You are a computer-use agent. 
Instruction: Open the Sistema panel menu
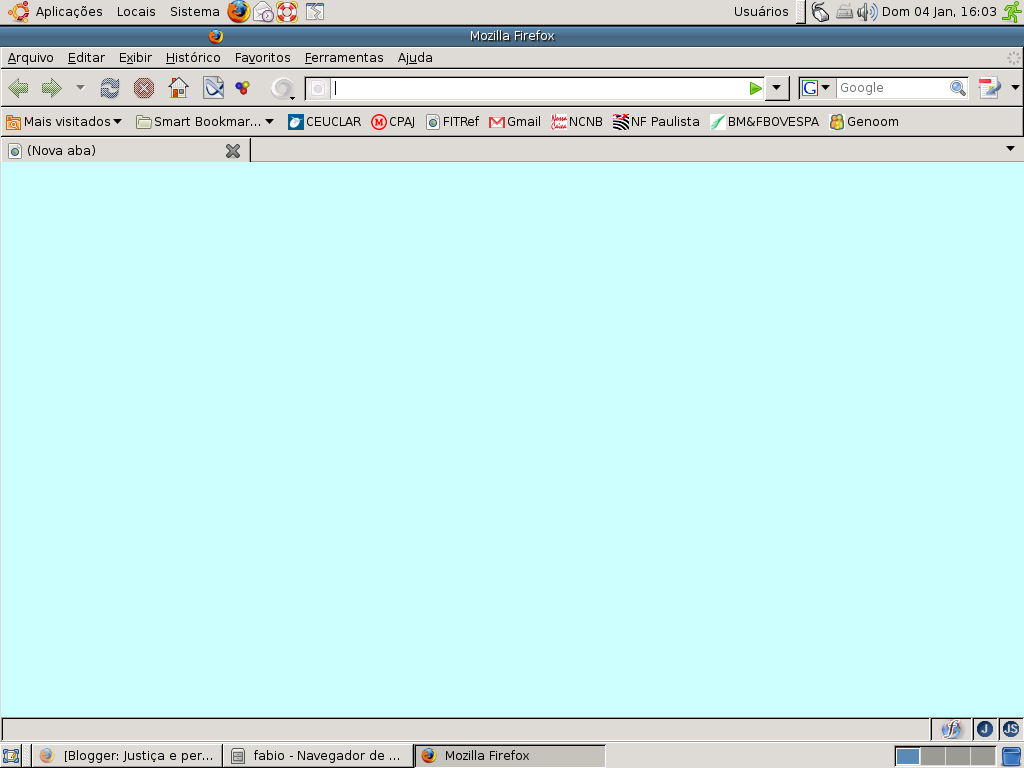(x=195, y=12)
